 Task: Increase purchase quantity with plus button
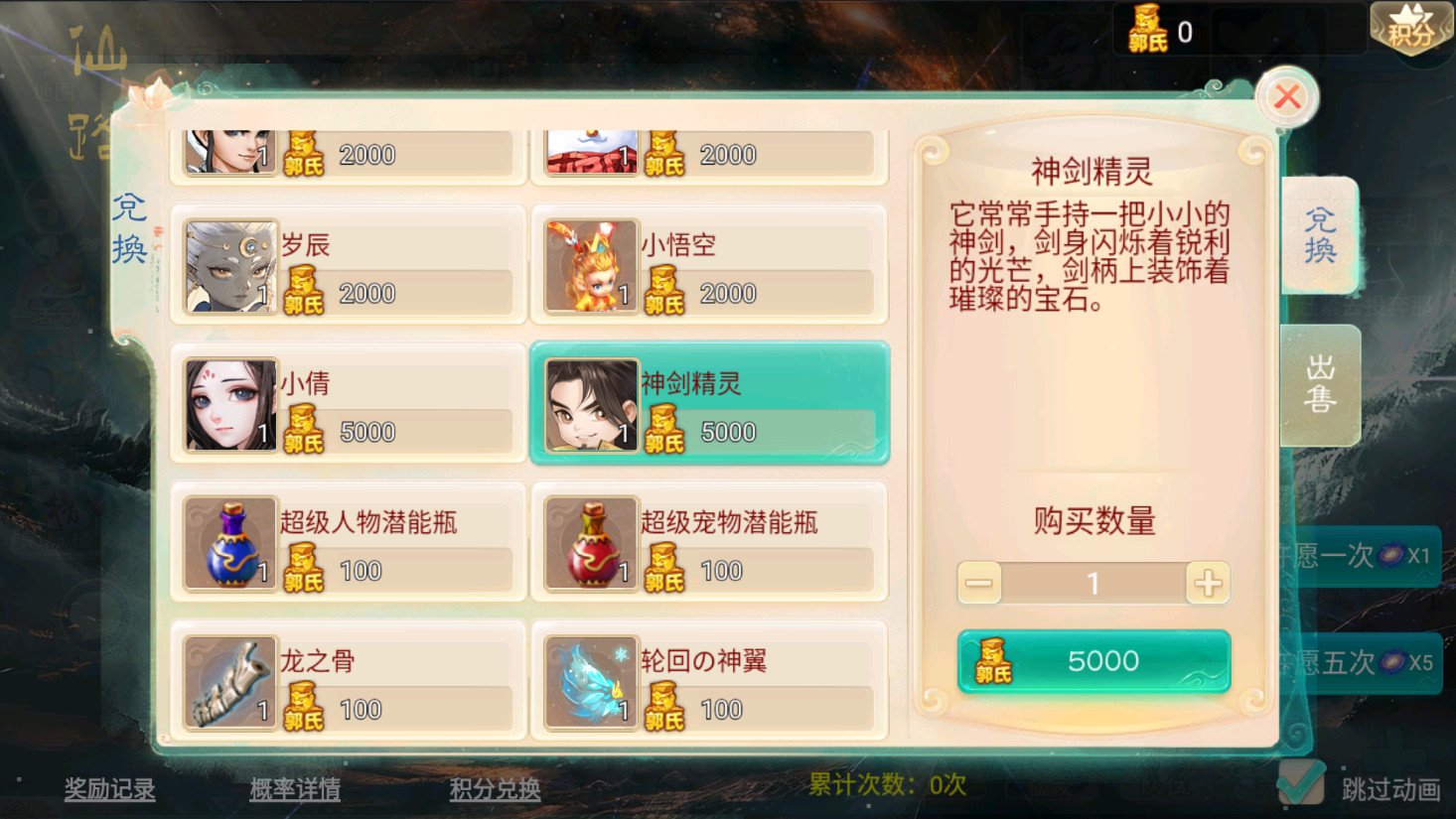click(x=1208, y=583)
